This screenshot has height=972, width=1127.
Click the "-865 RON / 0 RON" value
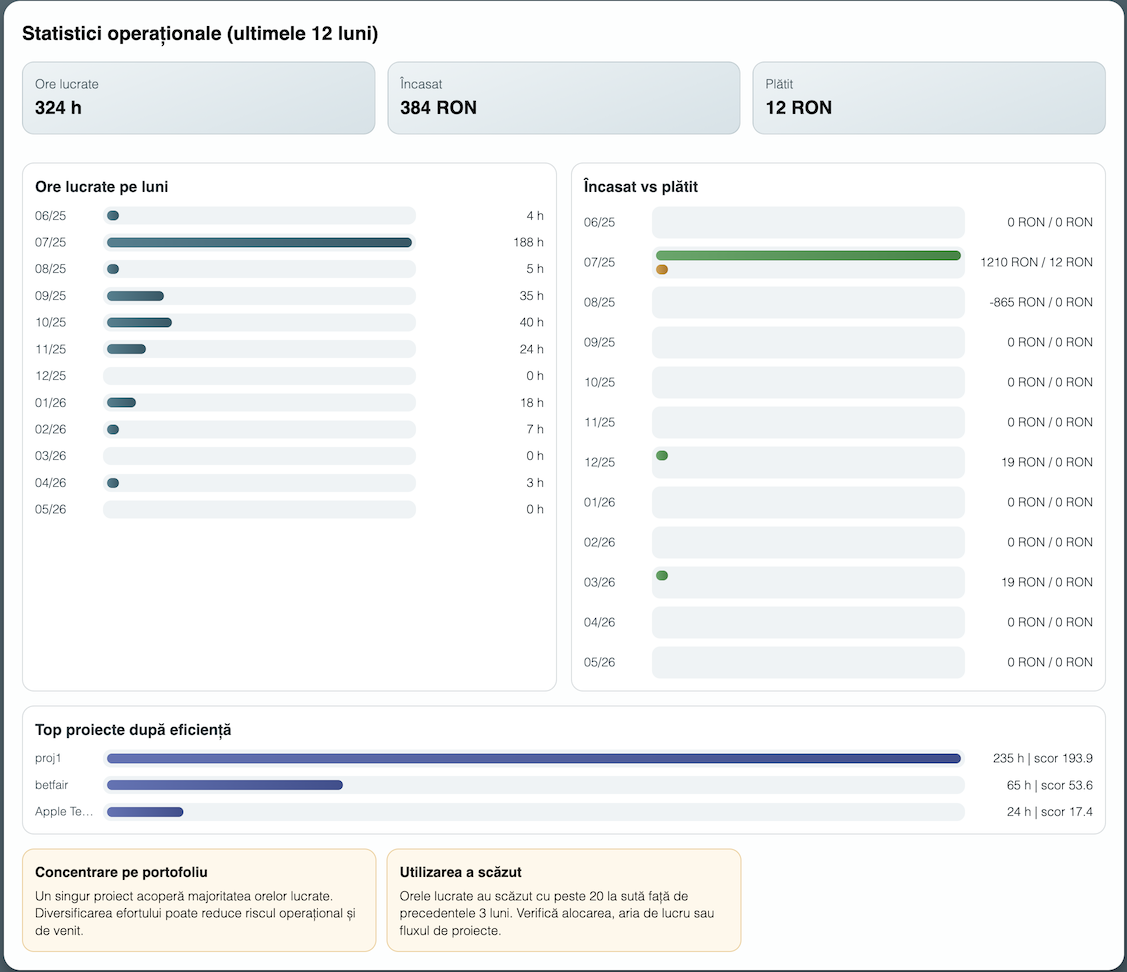[1041, 302]
